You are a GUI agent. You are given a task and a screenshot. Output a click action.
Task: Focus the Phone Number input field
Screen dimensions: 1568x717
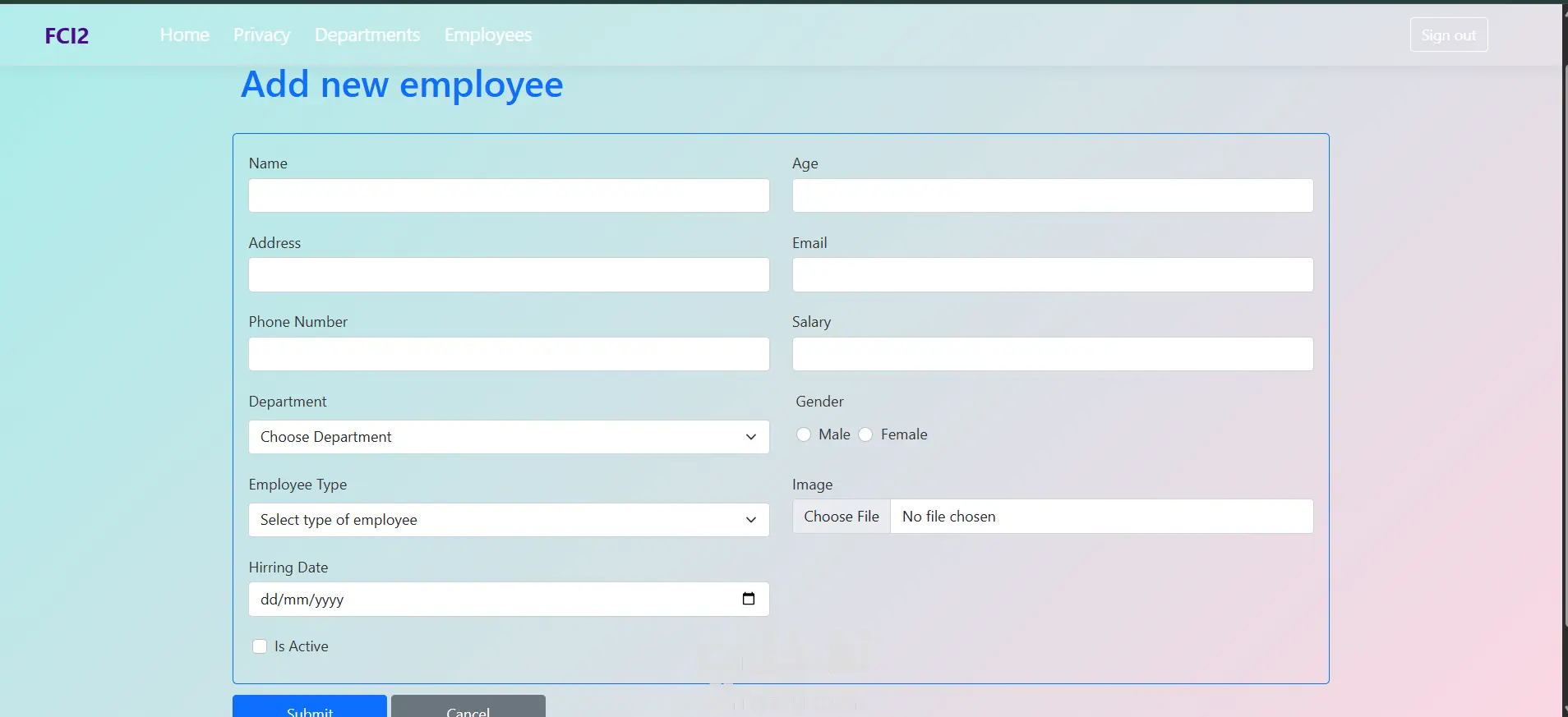point(509,354)
